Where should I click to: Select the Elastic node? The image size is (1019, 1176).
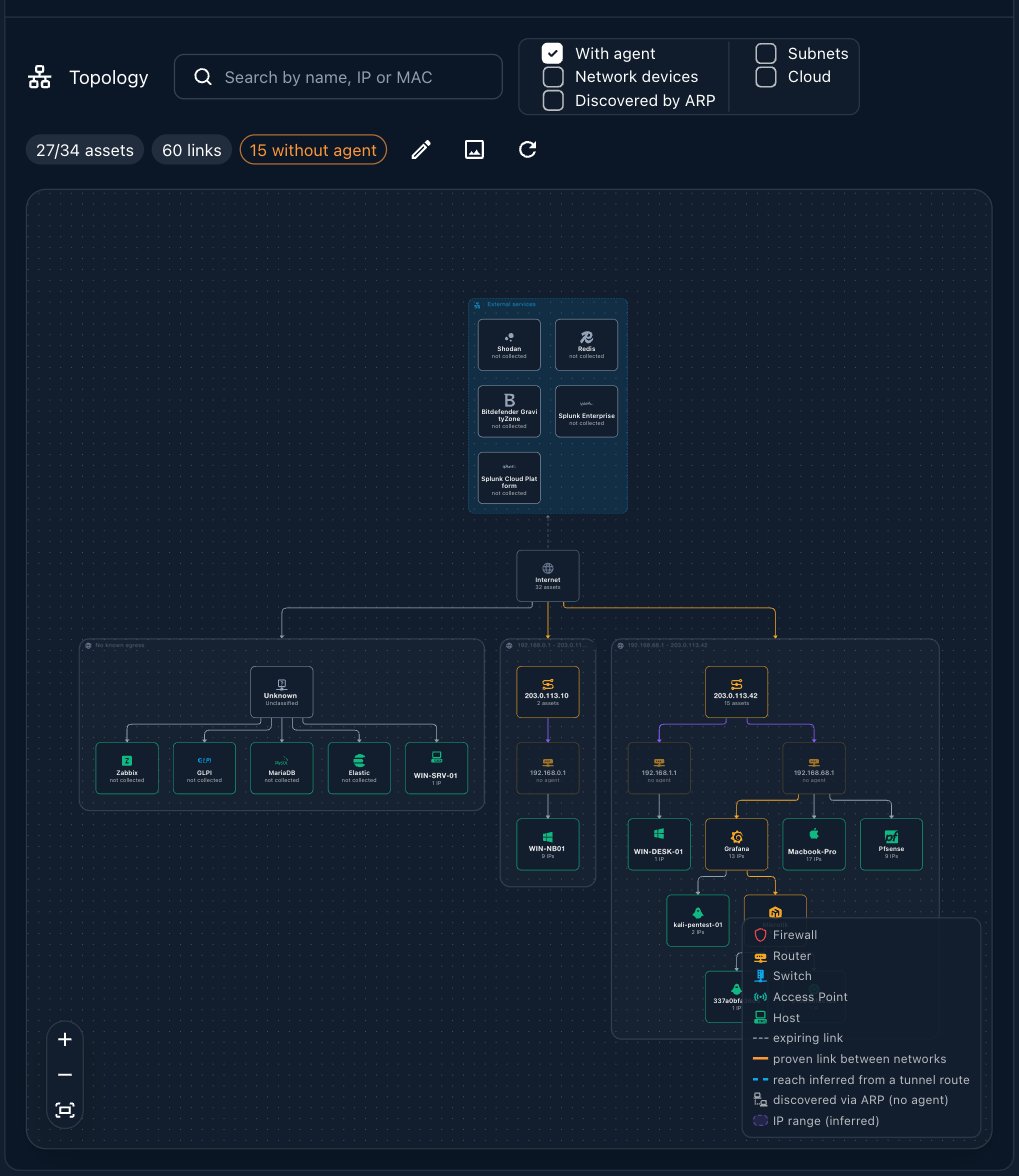pyautogui.click(x=359, y=769)
